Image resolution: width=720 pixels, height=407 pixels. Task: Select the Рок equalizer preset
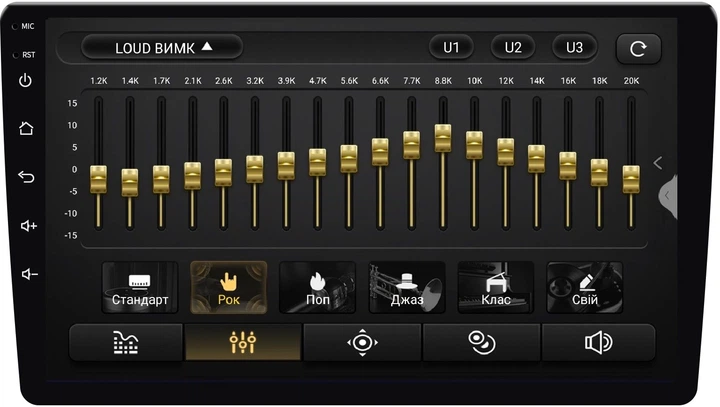229,288
